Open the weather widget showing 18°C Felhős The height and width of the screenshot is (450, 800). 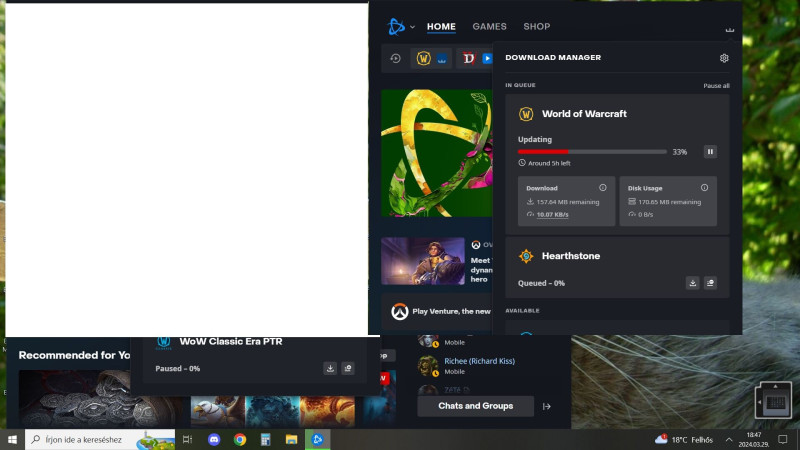pos(684,439)
